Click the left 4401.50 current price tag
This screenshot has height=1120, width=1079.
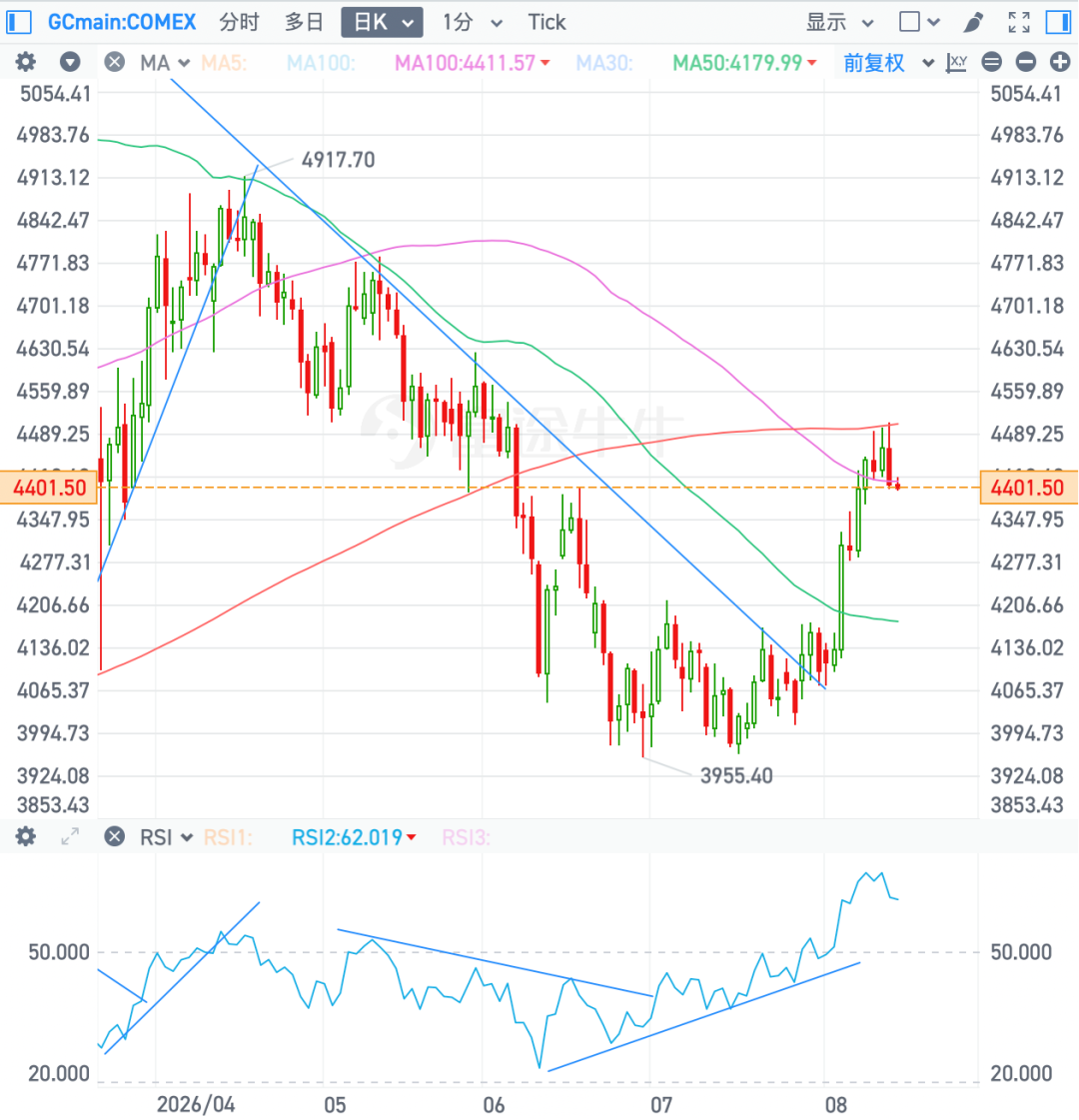49,488
